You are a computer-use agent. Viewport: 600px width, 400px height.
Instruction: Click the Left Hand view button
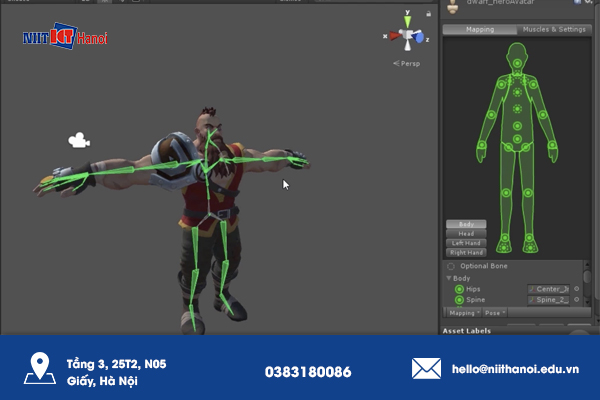pyautogui.click(x=466, y=243)
